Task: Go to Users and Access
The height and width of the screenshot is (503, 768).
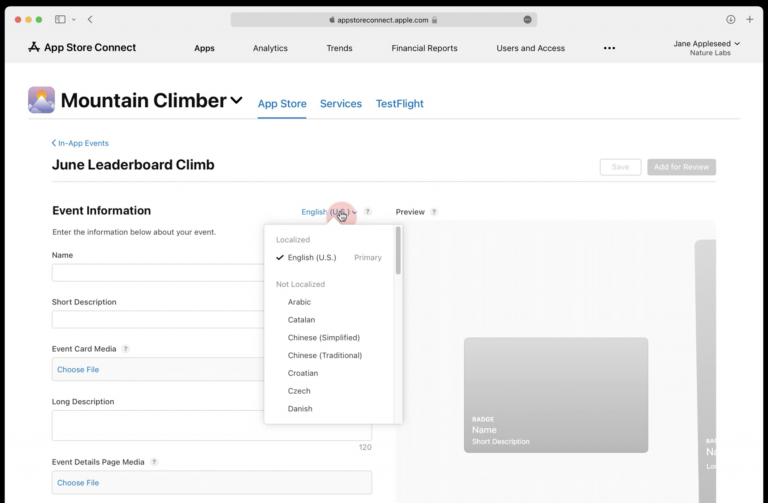Action: coord(530,48)
